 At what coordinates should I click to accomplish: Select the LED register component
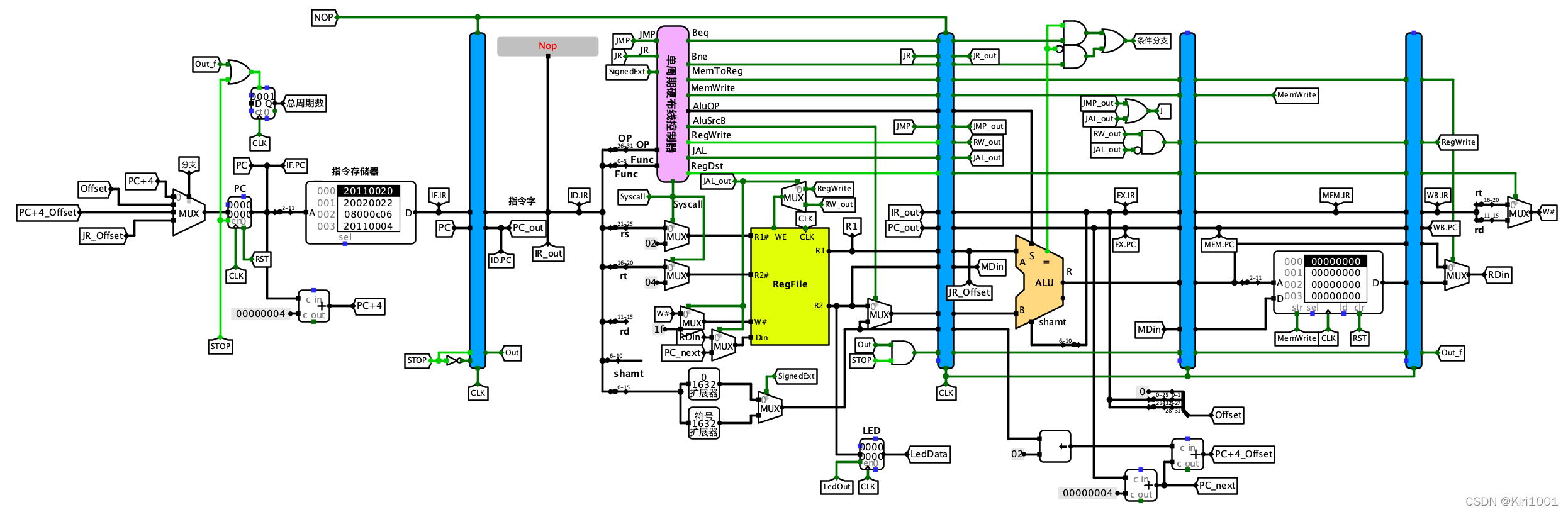(x=871, y=454)
